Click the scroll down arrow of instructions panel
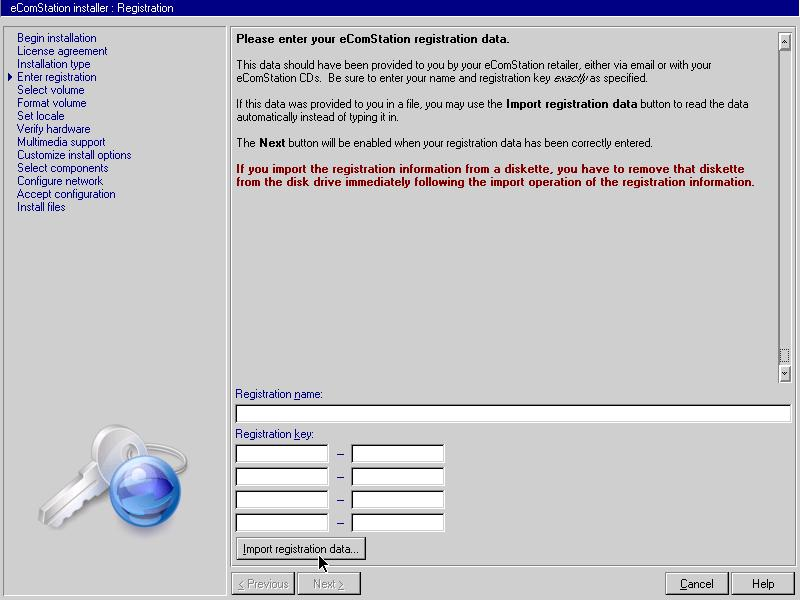This screenshot has height=600, width=800. [x=785, y=373]
